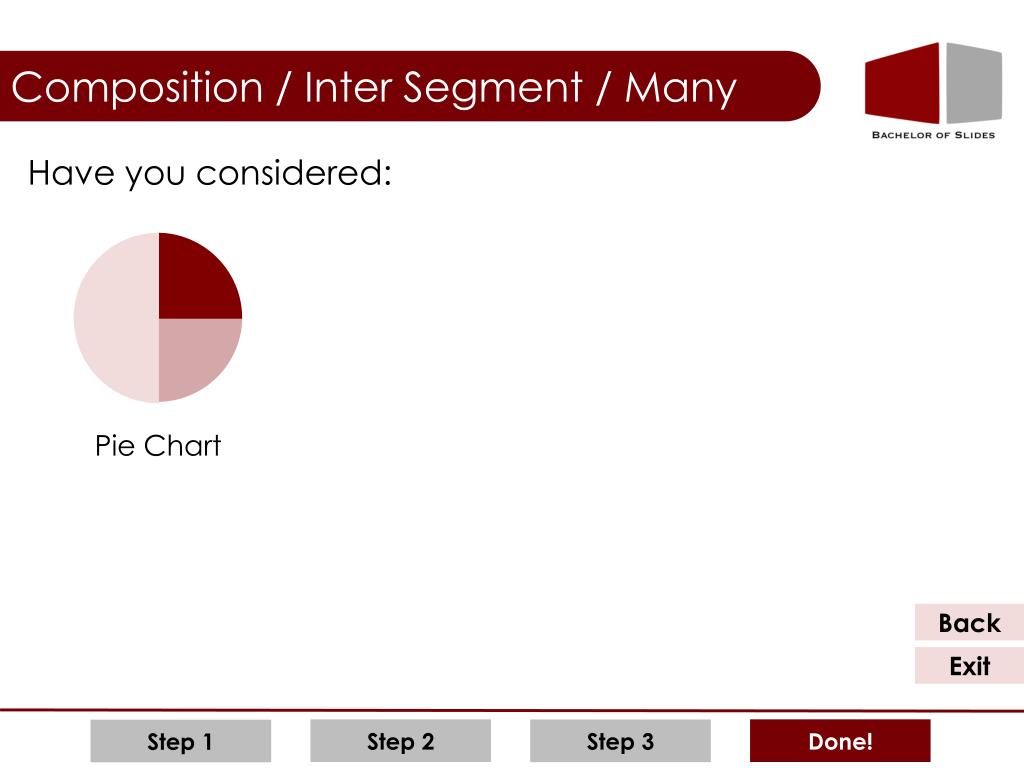Click the pie chart graphic

(x=158, y=317)
